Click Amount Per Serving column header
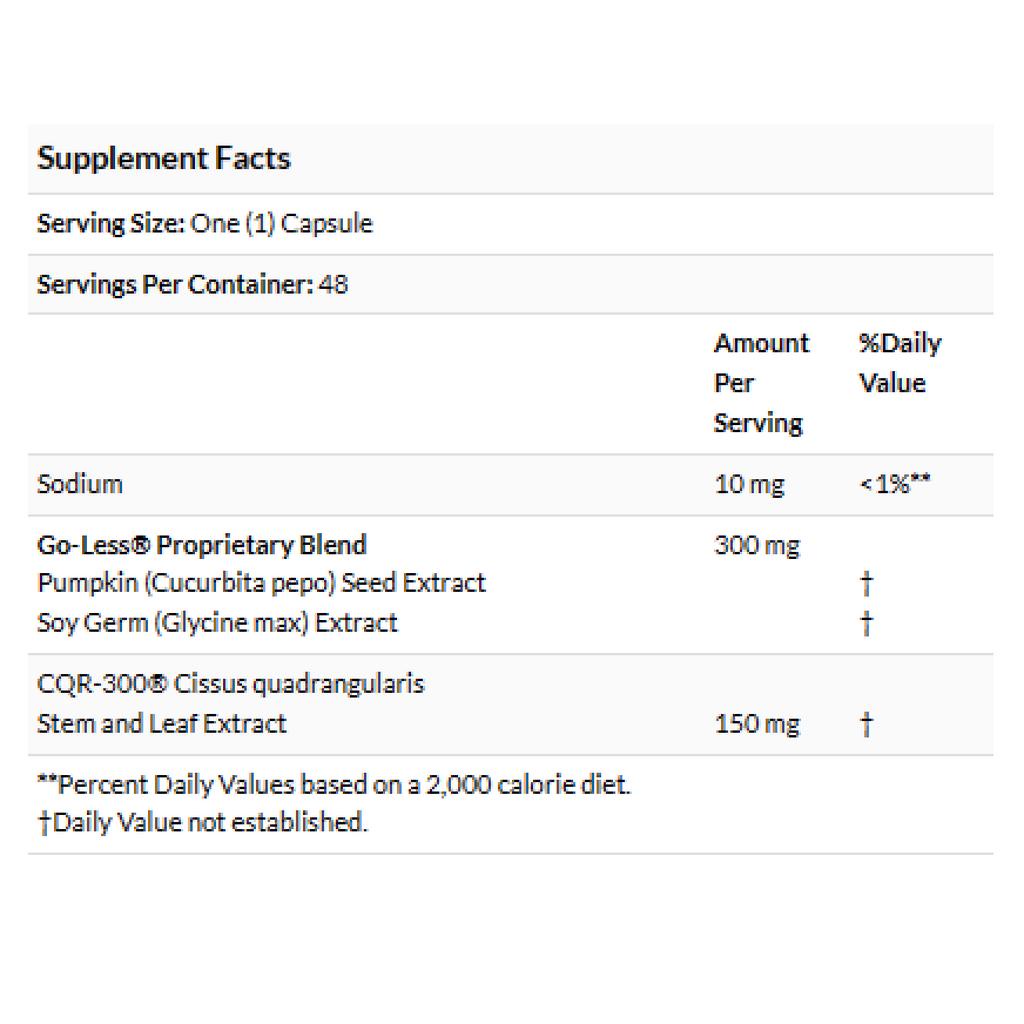This screenshot has height=1024, width=1024. [x=761, y=383]
